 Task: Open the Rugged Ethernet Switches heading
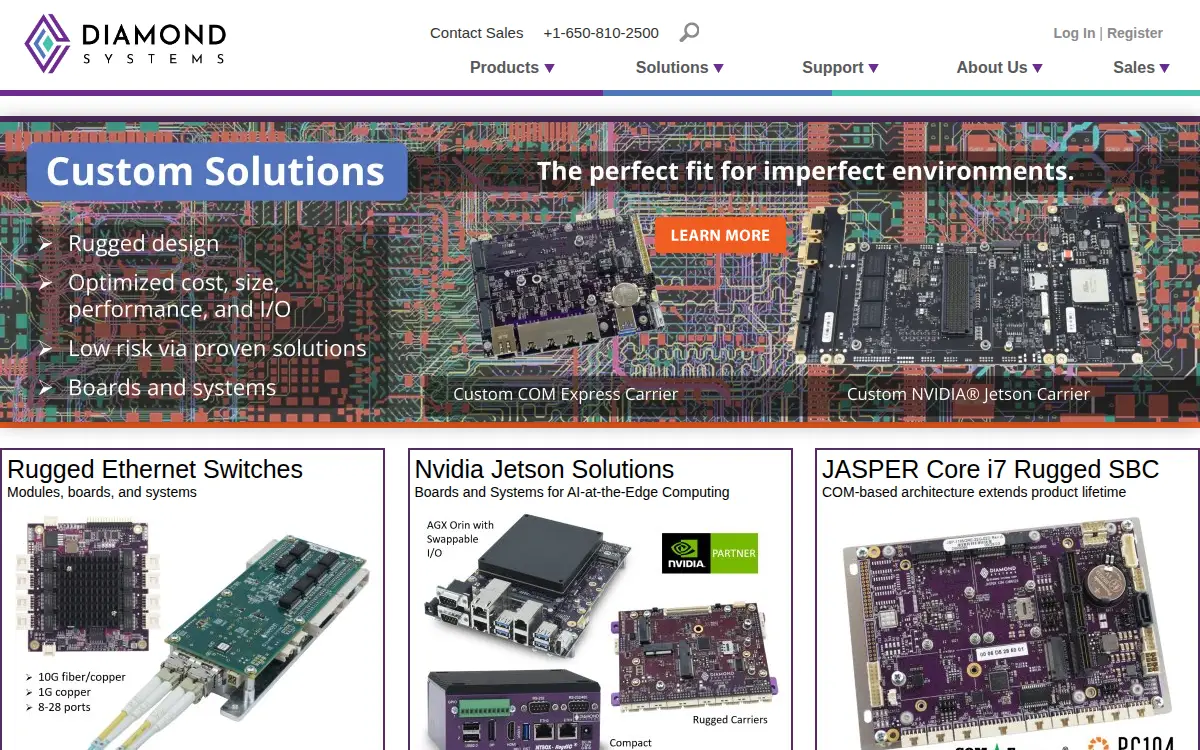[155, 469]
